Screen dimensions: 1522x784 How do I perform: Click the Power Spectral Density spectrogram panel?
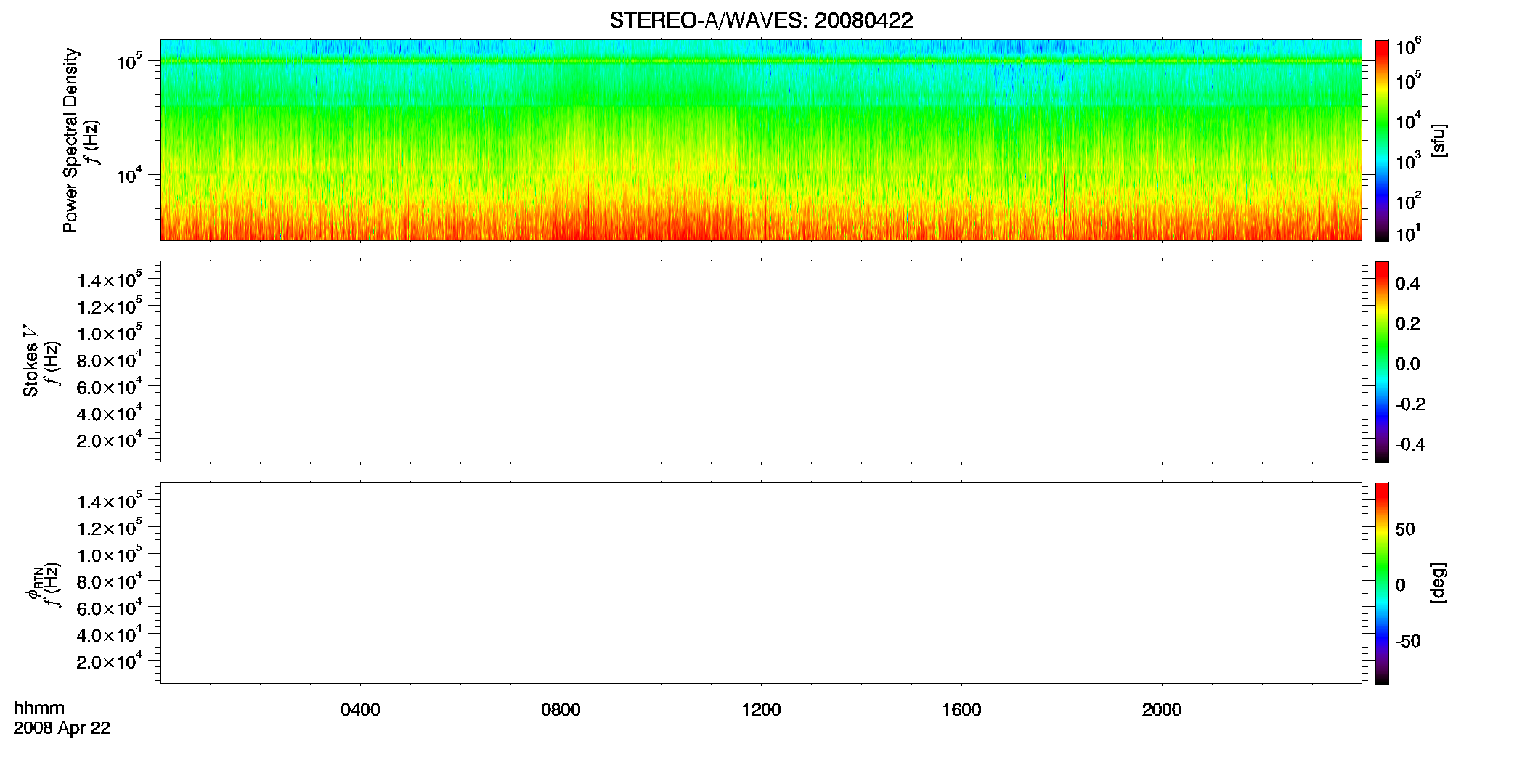[761, 139]
